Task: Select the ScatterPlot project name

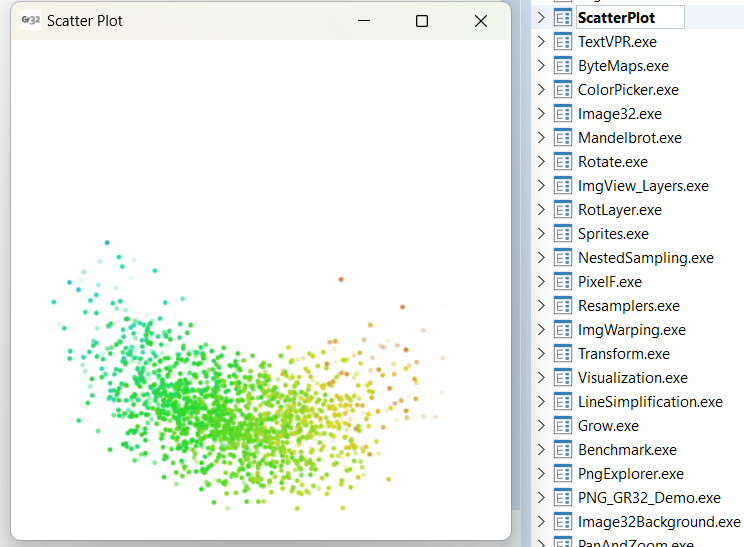Action: tap(616, 18)
